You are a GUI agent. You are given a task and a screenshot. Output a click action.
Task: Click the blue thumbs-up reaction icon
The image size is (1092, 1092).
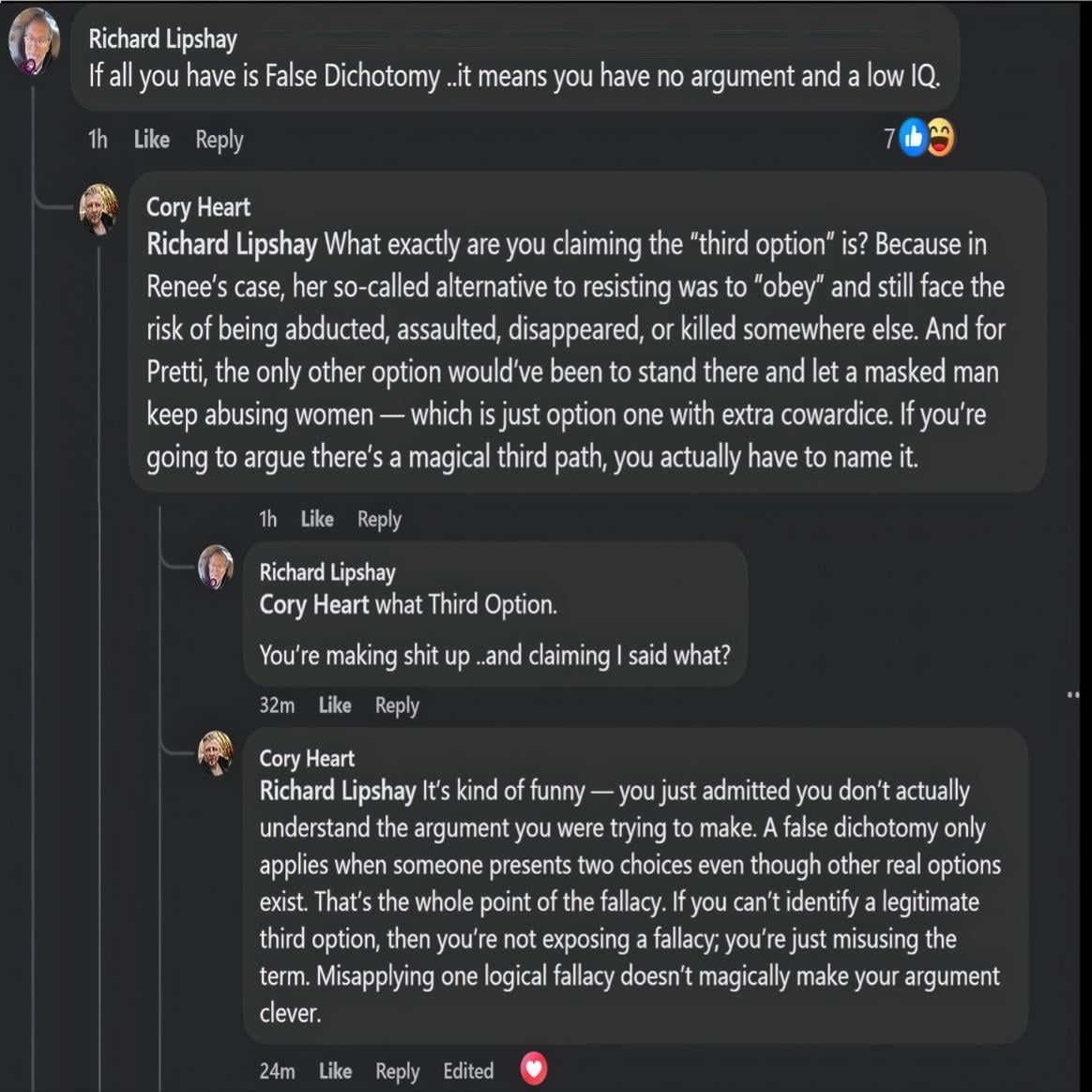[x=913, y=139]
